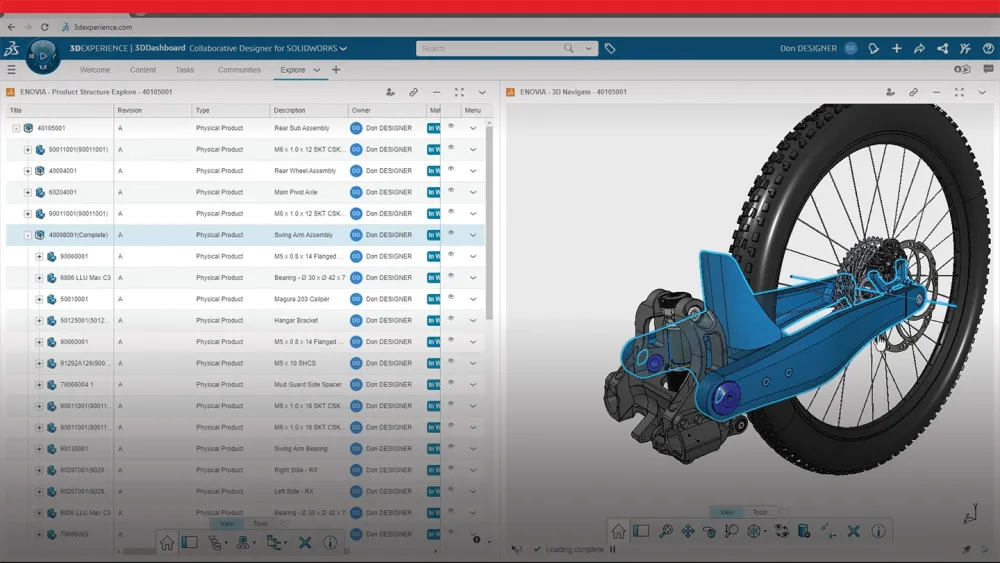Click the top search input field
Screen dimensions: 1000x563
(490, 48)
